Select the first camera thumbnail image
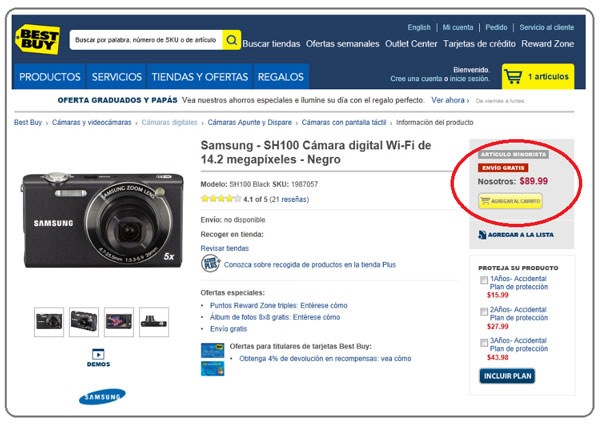600x423 pixels. [x=49, y=320]
